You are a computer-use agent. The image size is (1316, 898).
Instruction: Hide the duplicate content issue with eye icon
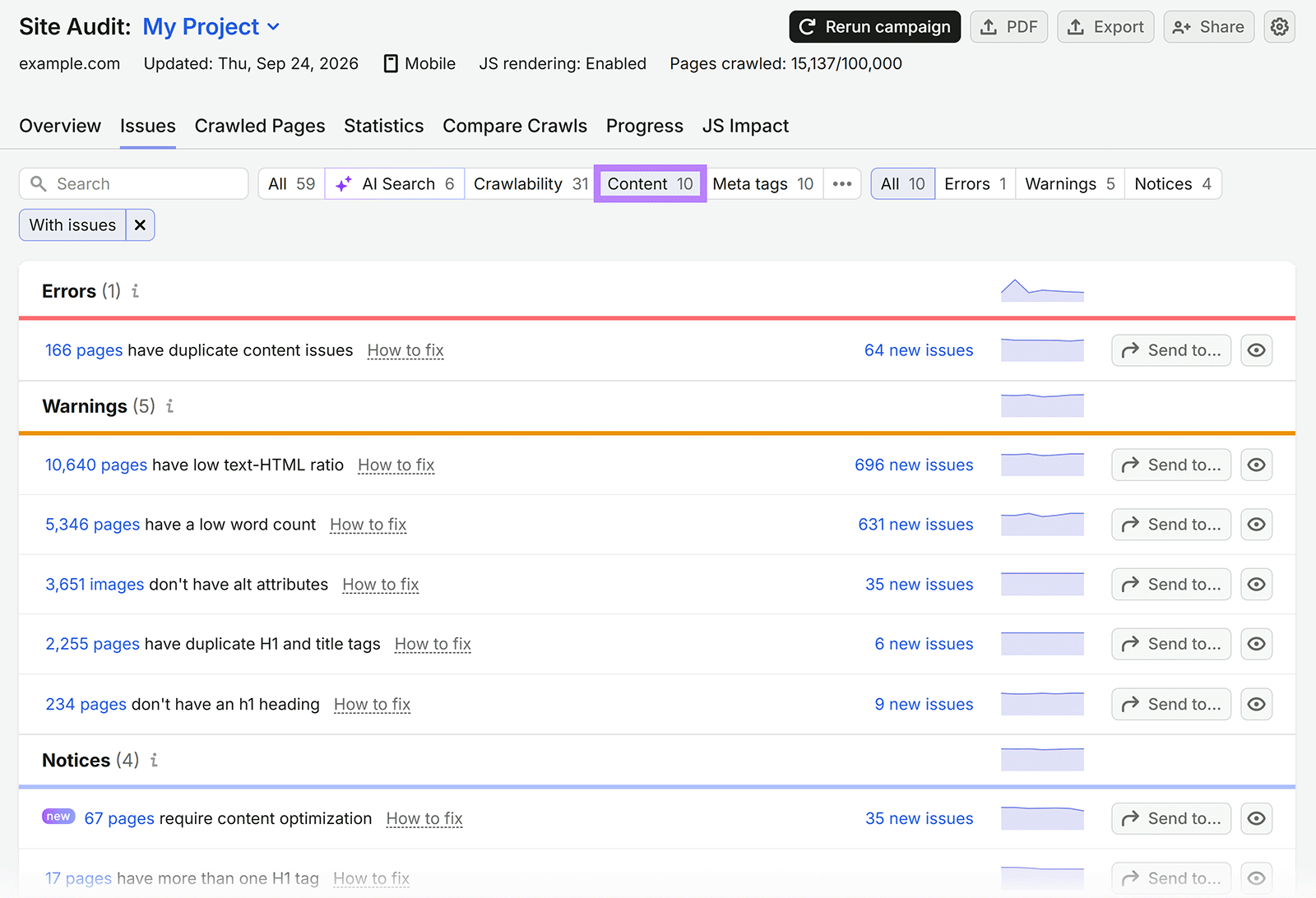click(x=1256, y=350)
